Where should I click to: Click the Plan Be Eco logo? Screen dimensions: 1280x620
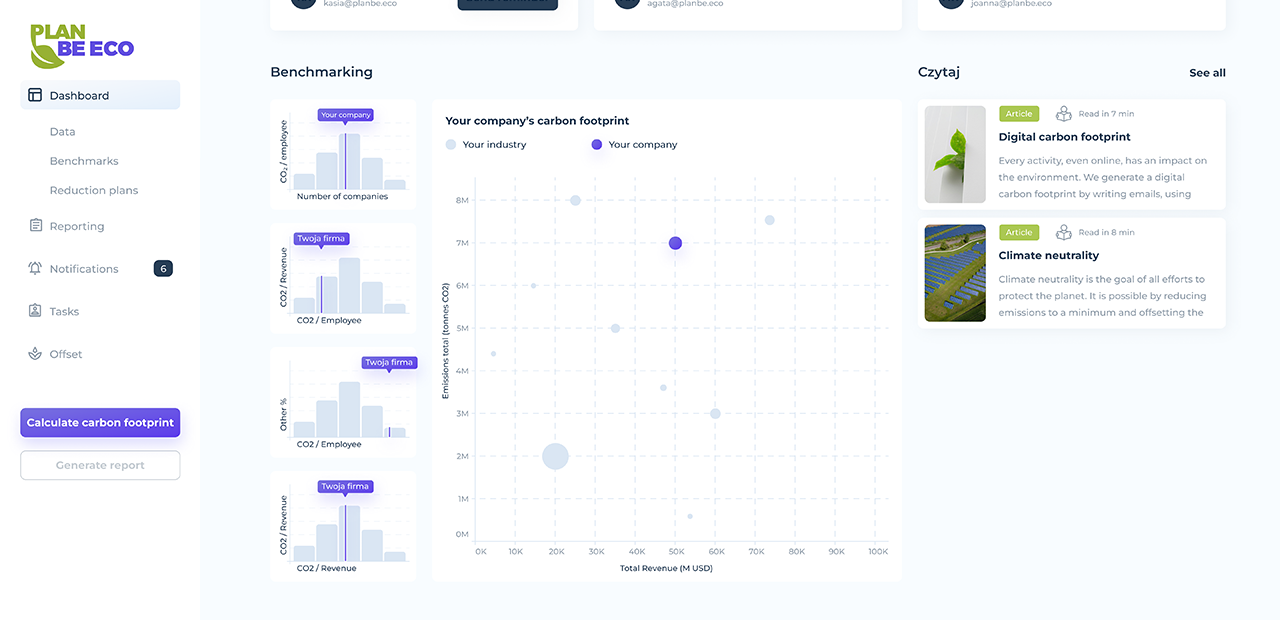click(x=82, y=46)
